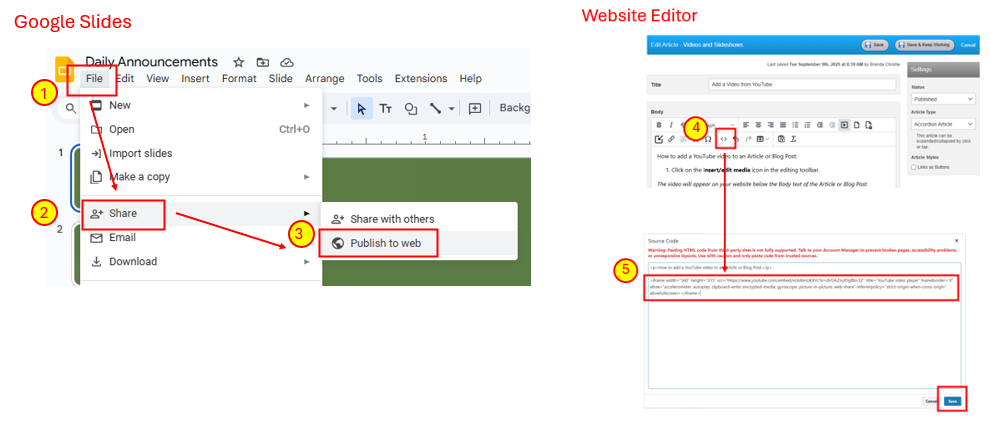
Task: Click the move to folder icon
Action: pos(263,62)
